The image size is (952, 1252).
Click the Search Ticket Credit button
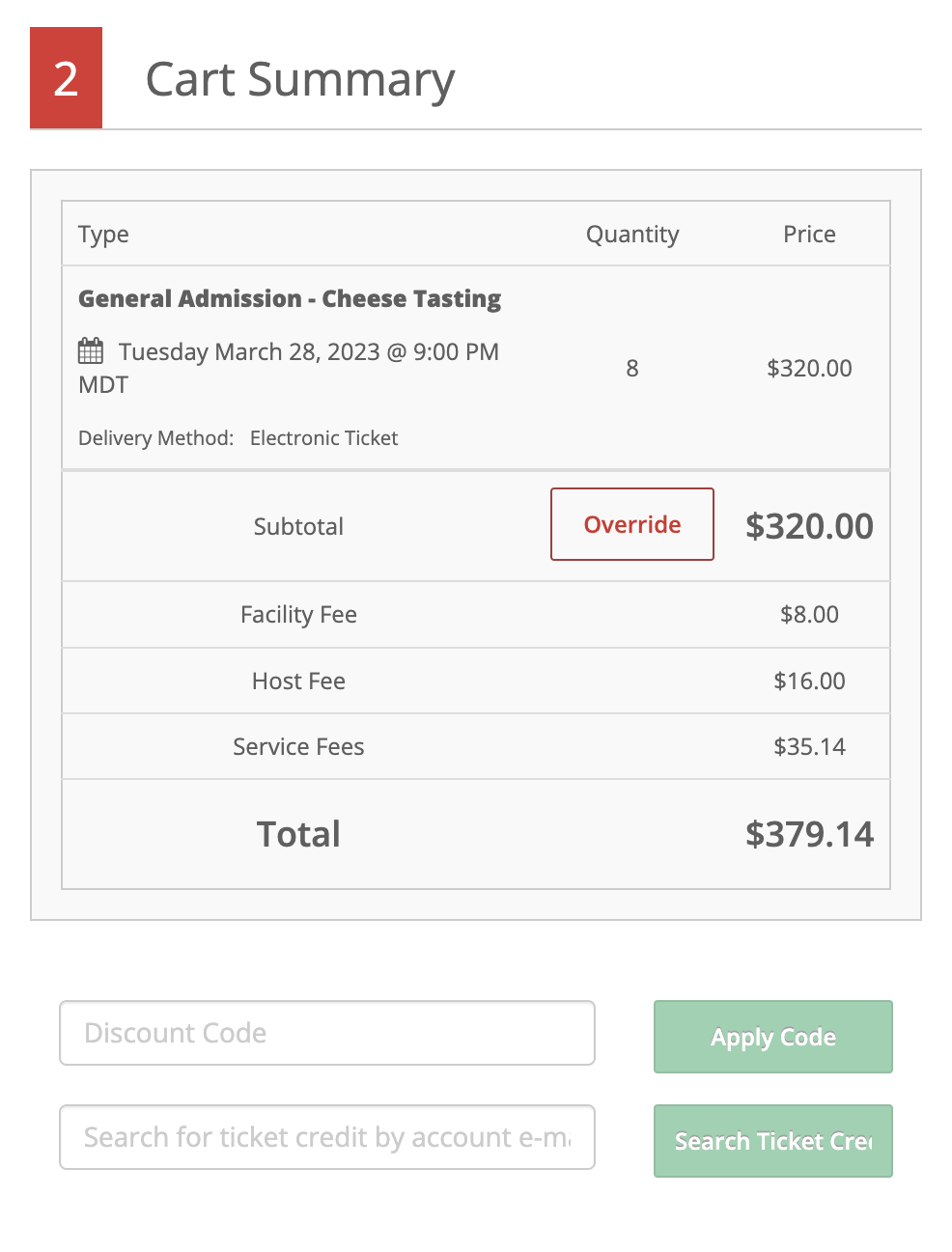pos(773,1141)
